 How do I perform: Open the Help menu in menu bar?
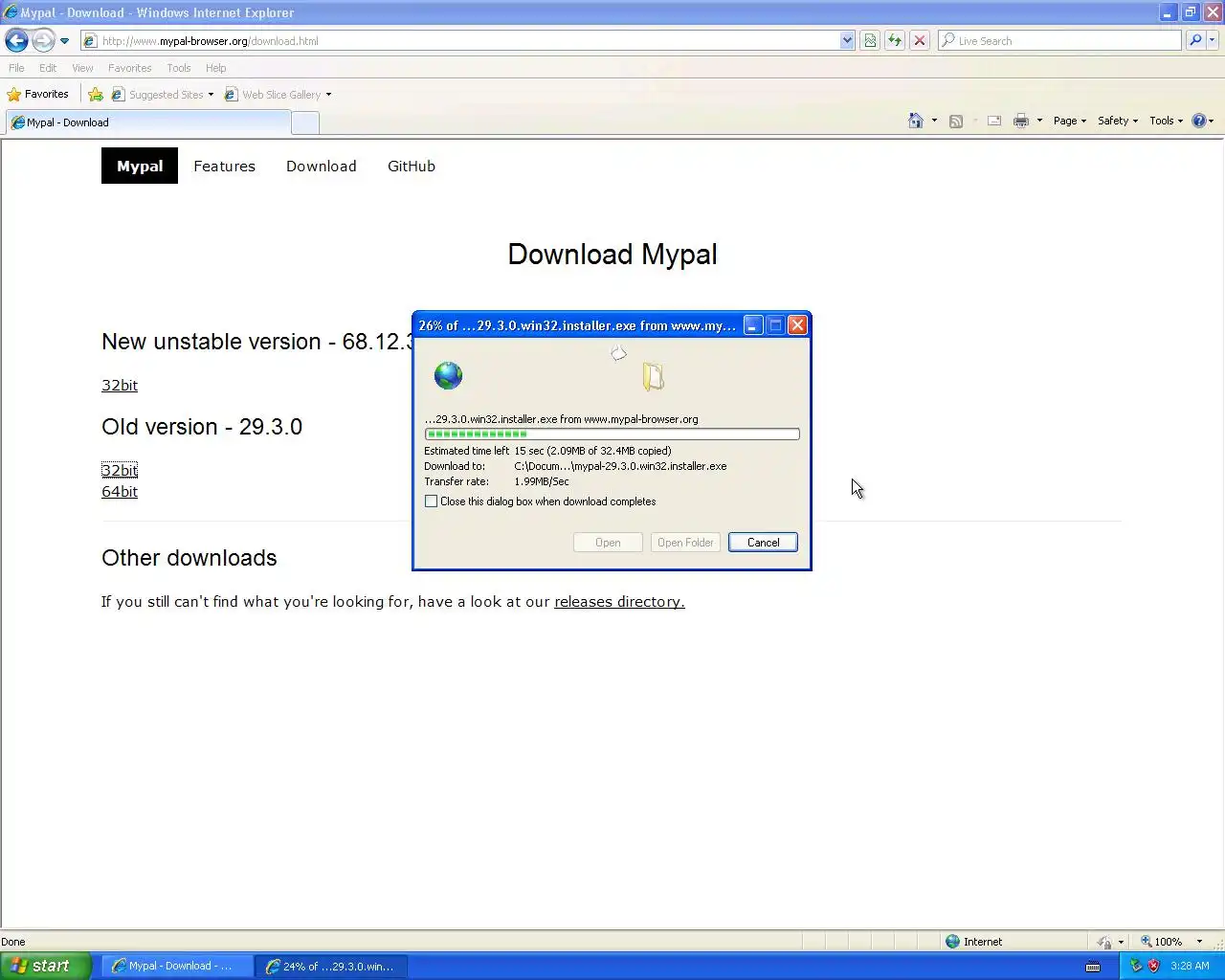point(215,68)
